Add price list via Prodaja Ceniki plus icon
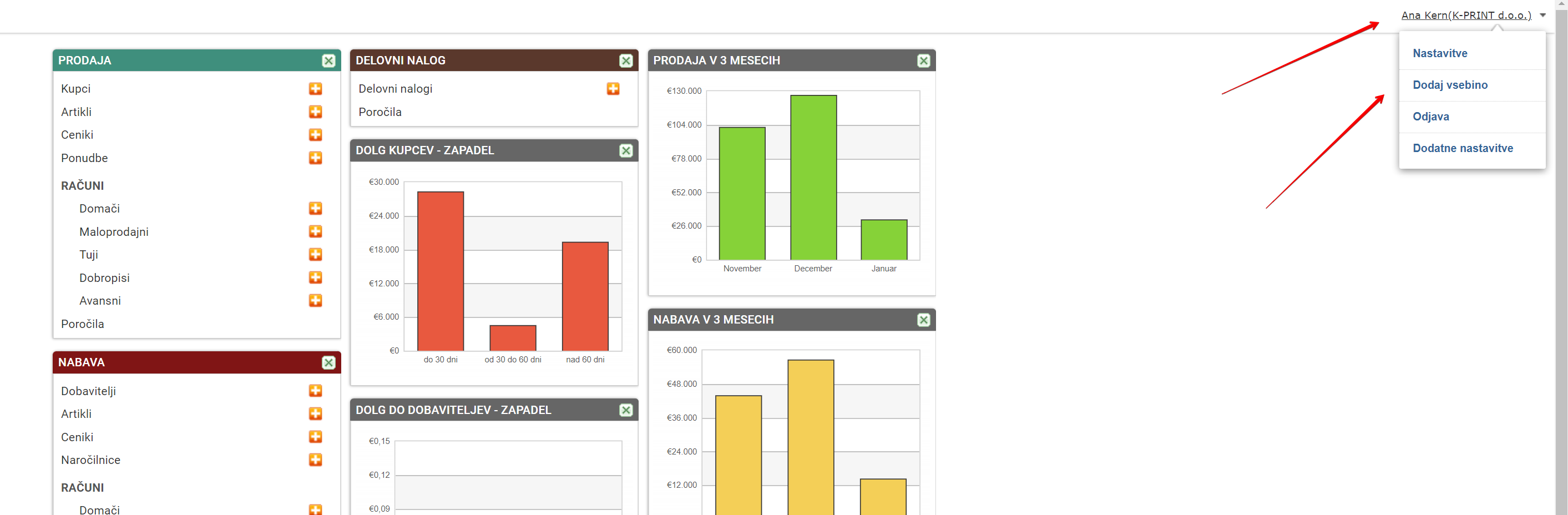The image size is (1568, 515). click(x=315, y=134)
